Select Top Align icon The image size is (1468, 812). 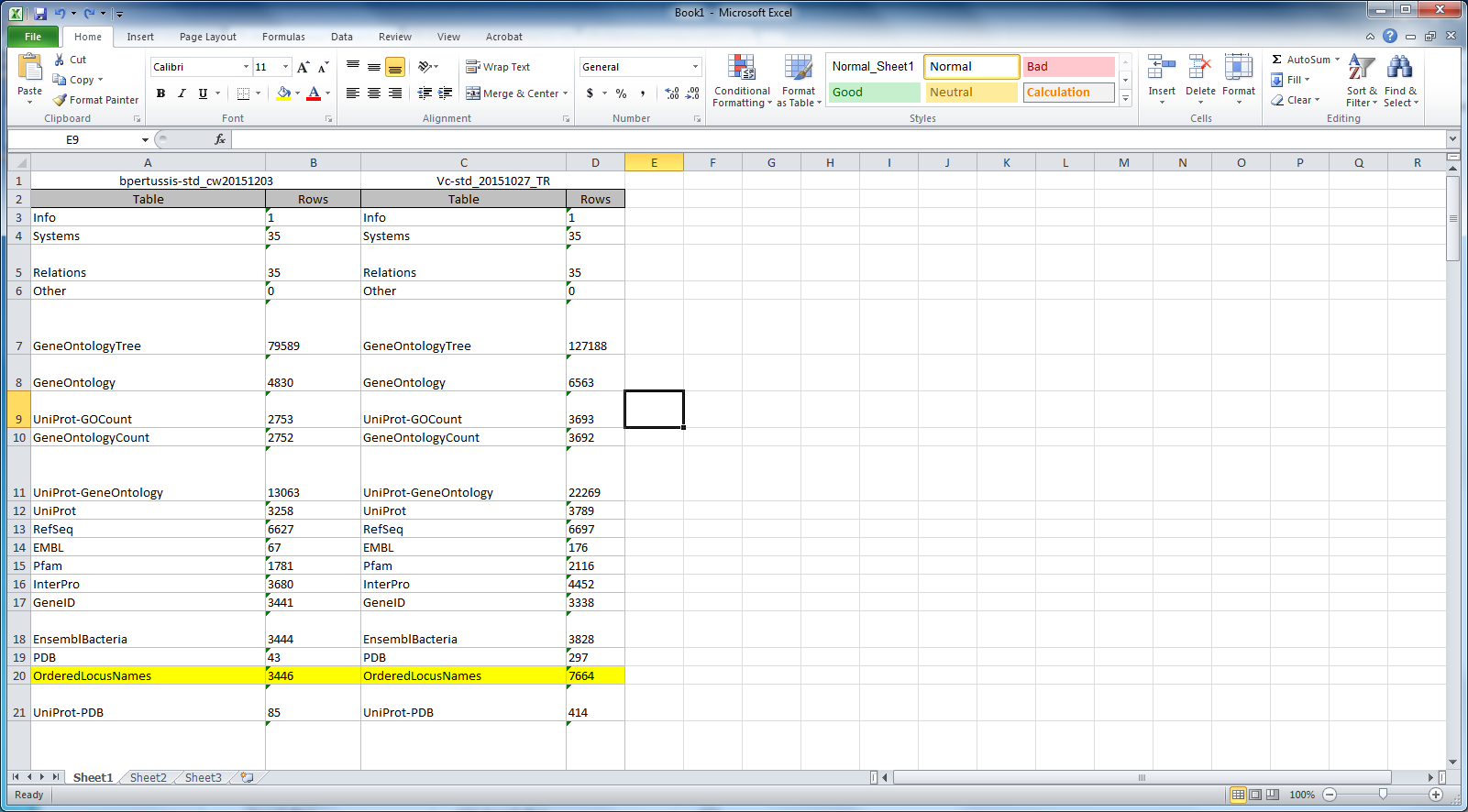point(353,67)
